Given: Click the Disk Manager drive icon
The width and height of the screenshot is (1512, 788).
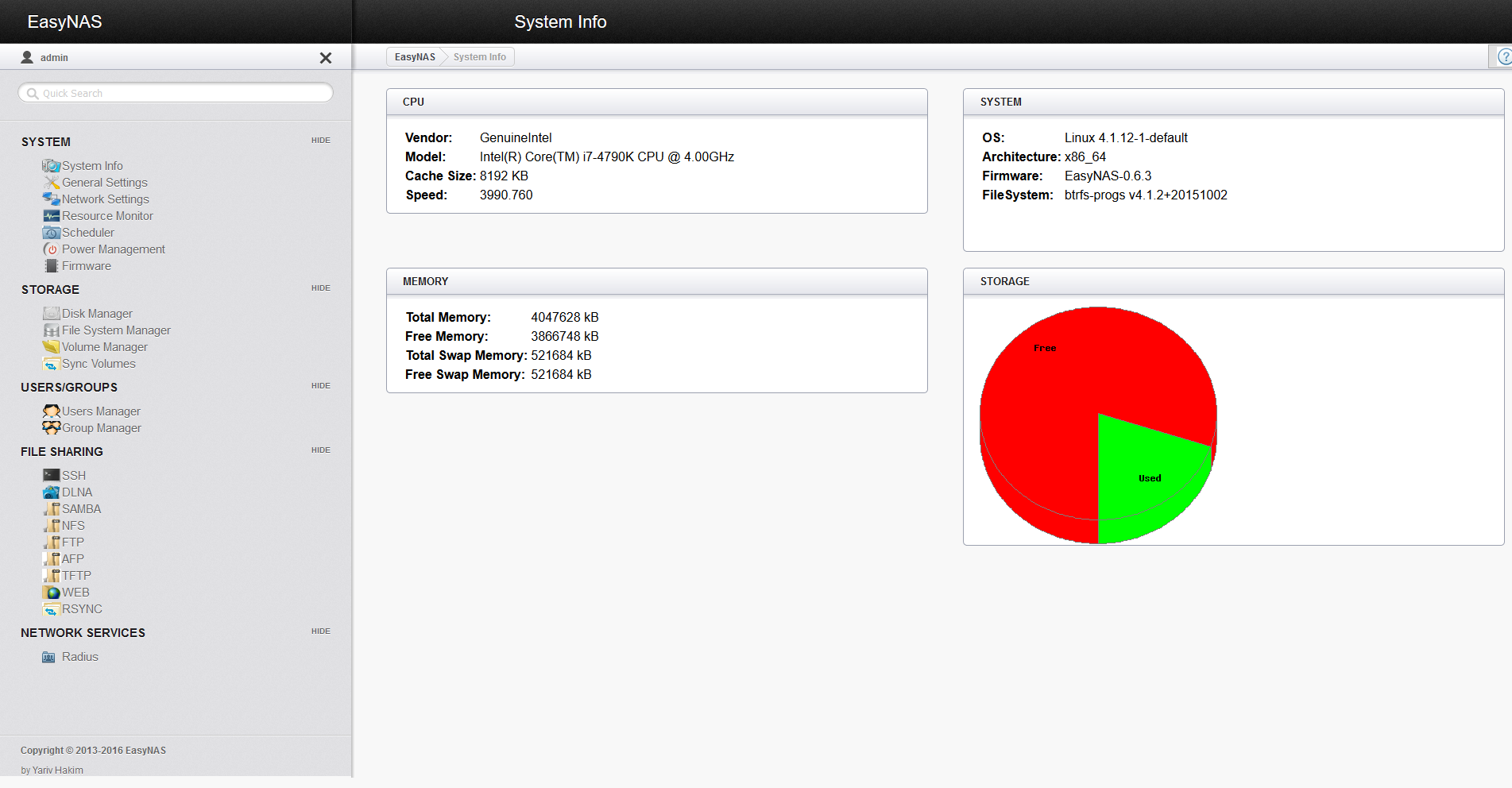Looking at the screenshot, I should click(52, 314).
